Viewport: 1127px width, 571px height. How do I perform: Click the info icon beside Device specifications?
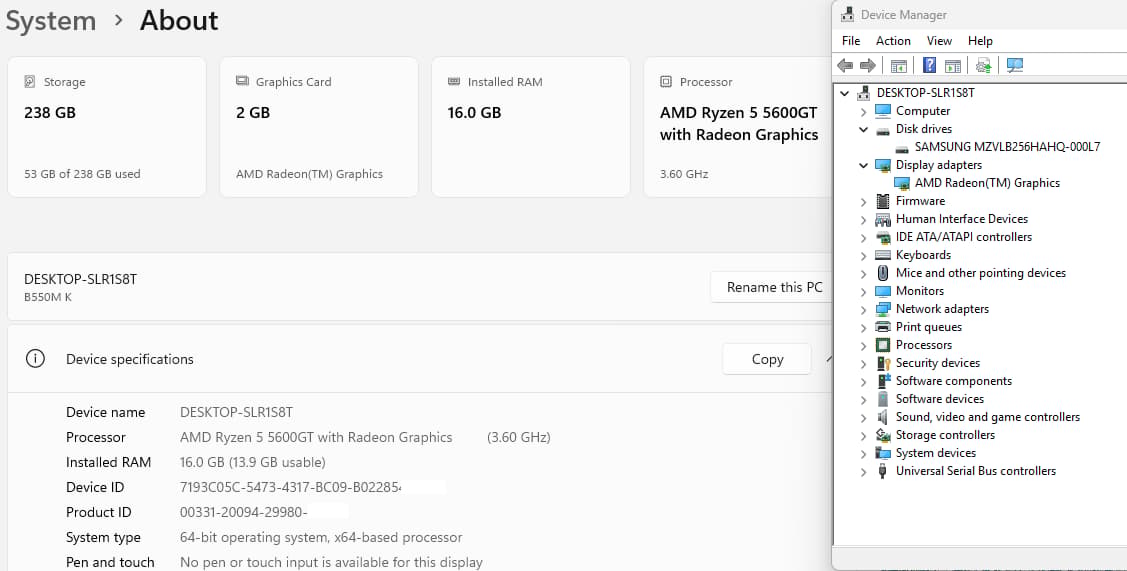[x=34, y=358]
